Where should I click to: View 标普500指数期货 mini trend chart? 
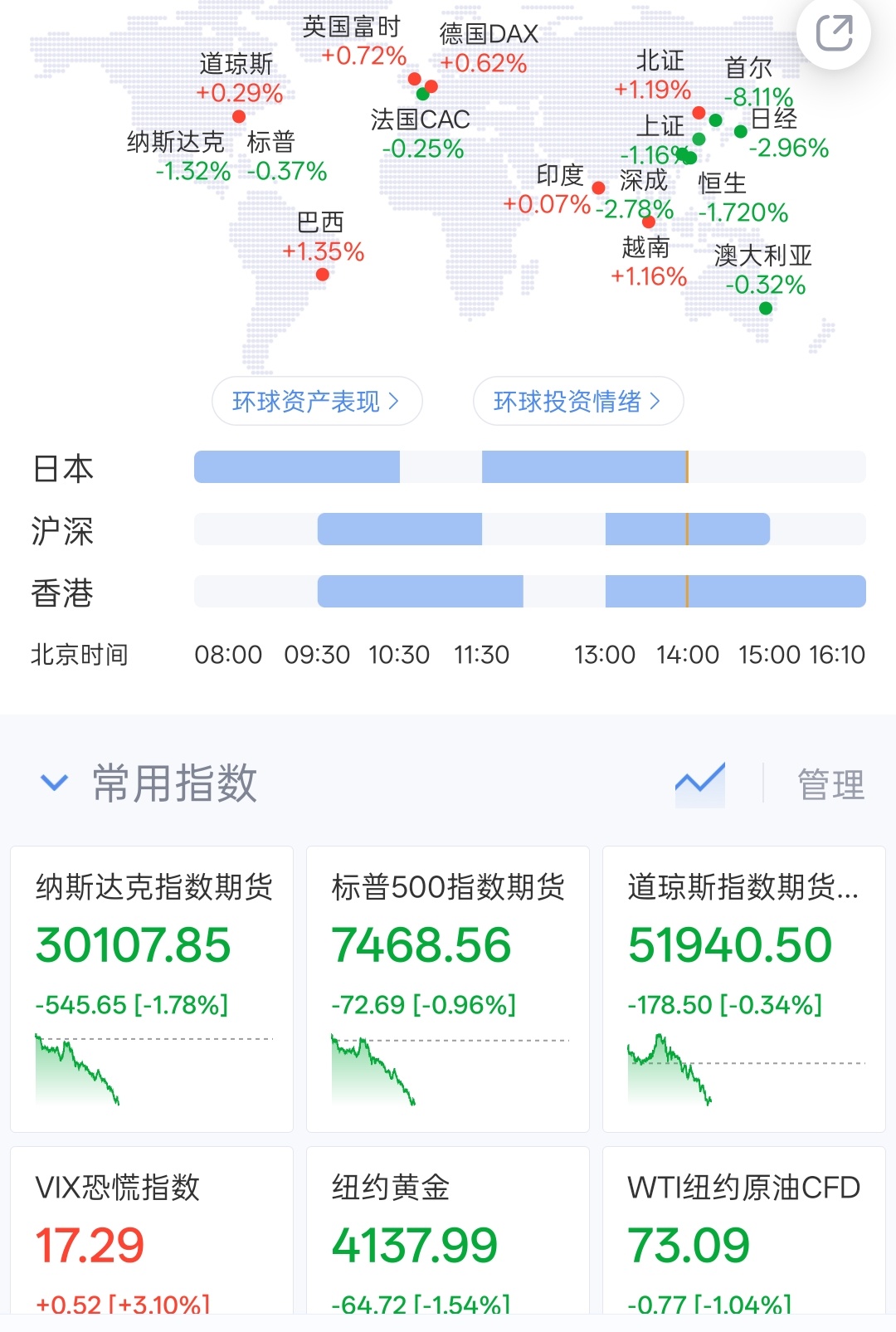450,1069
